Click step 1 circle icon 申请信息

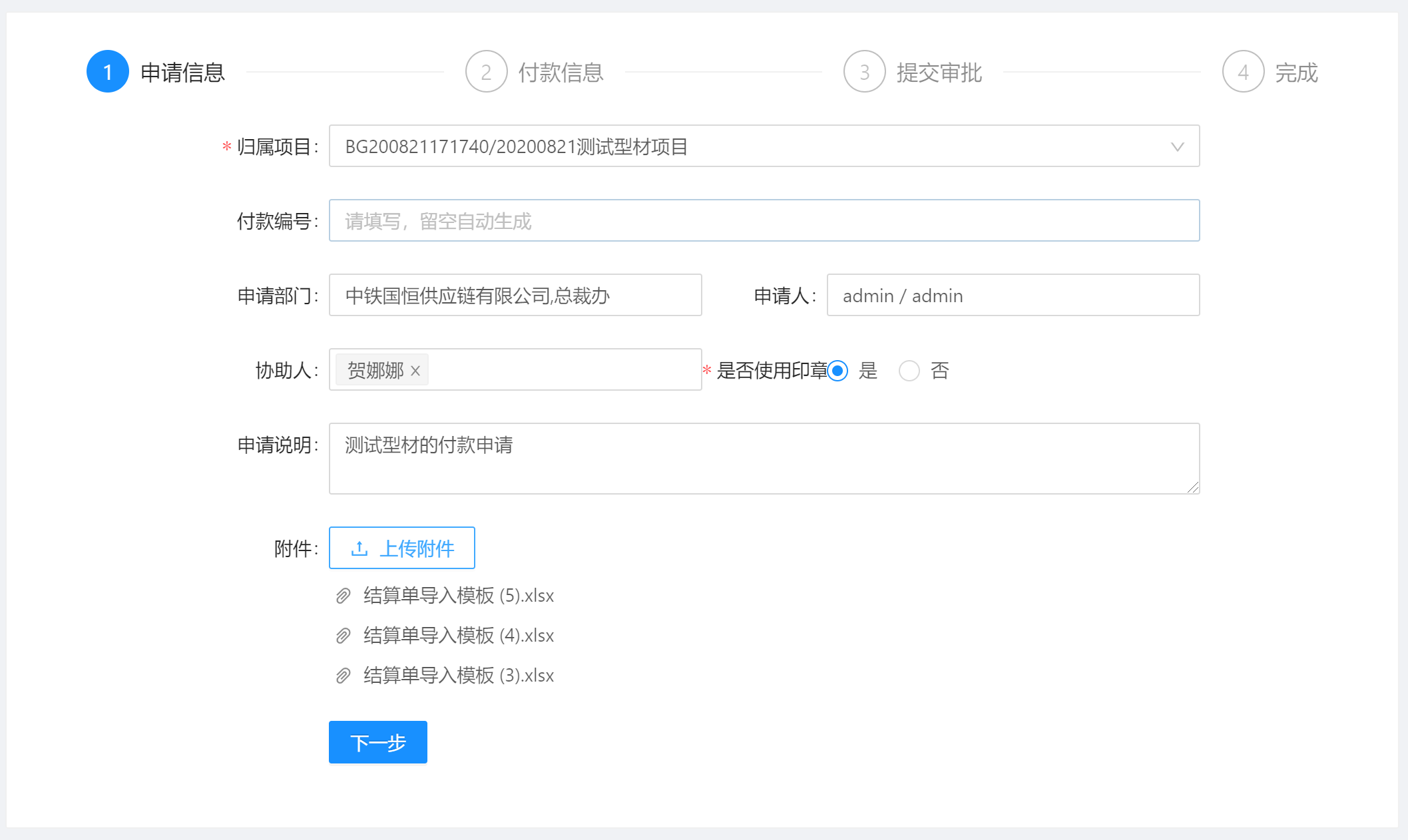[107, 72]
